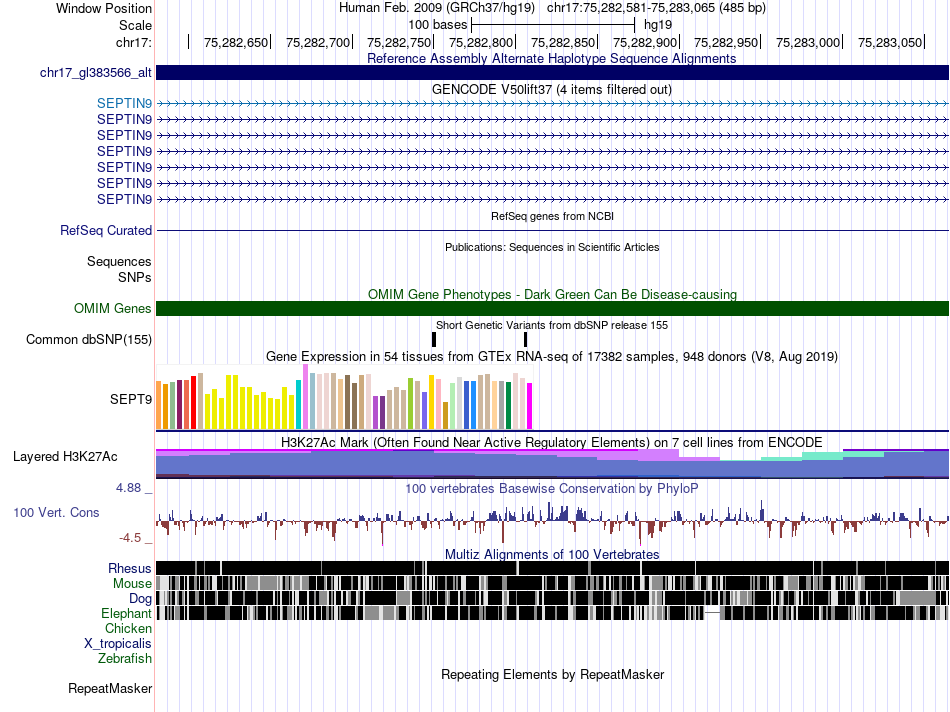The width and height of the screenshot is (950, 712).
Task: Open the RefSeq Curated track label
Action: [x=105, y=230]
